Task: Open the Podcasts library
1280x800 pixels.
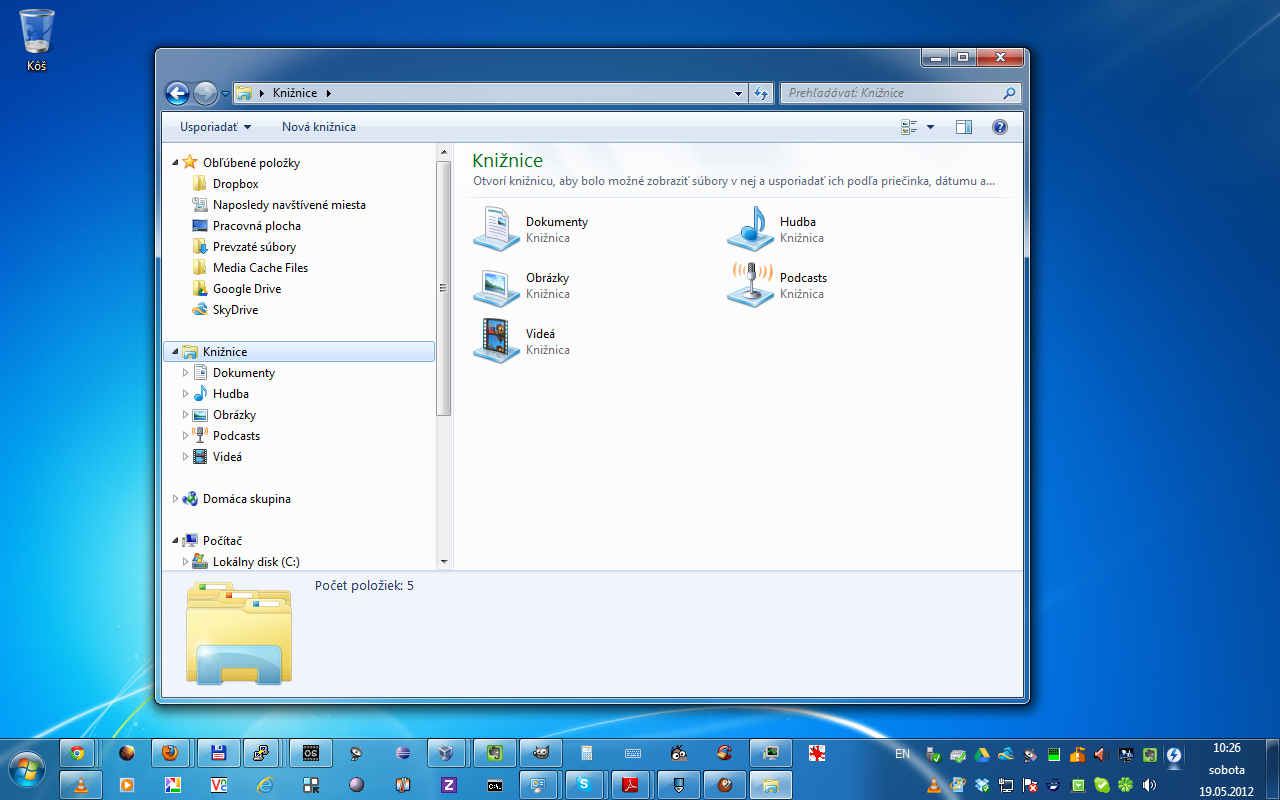Action: point(751,285)
